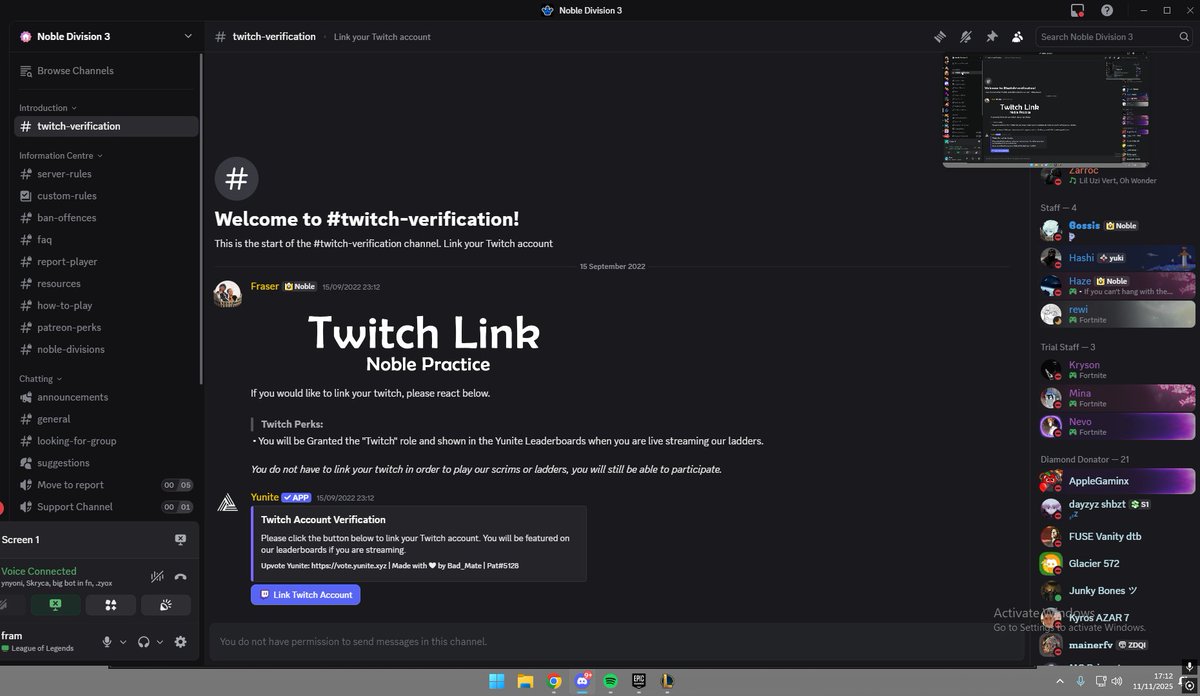Open the Yunite bot avatar

coord(228,503)
